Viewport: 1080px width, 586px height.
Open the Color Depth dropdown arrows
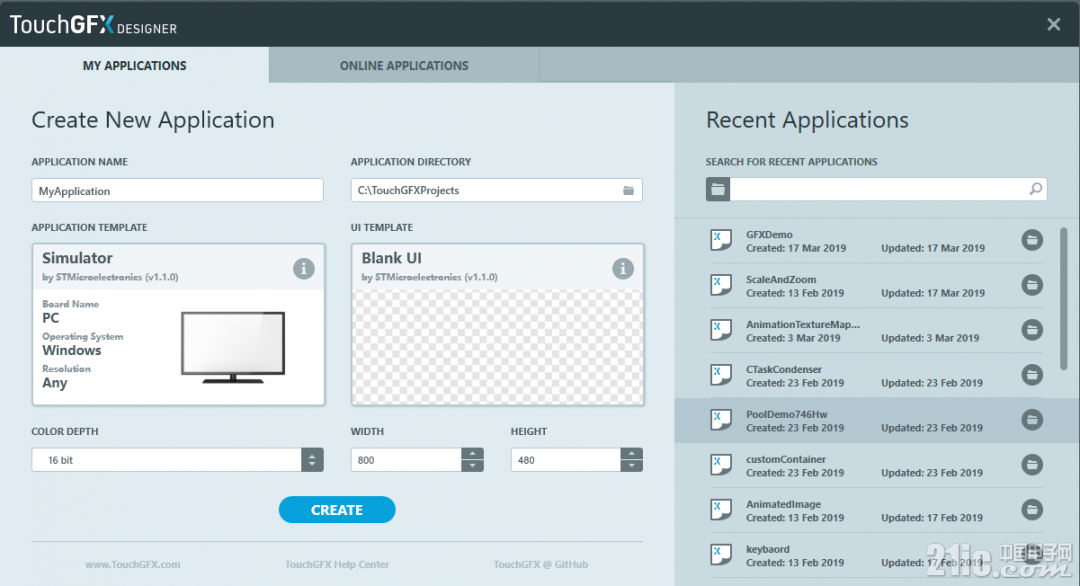point(312,460)
